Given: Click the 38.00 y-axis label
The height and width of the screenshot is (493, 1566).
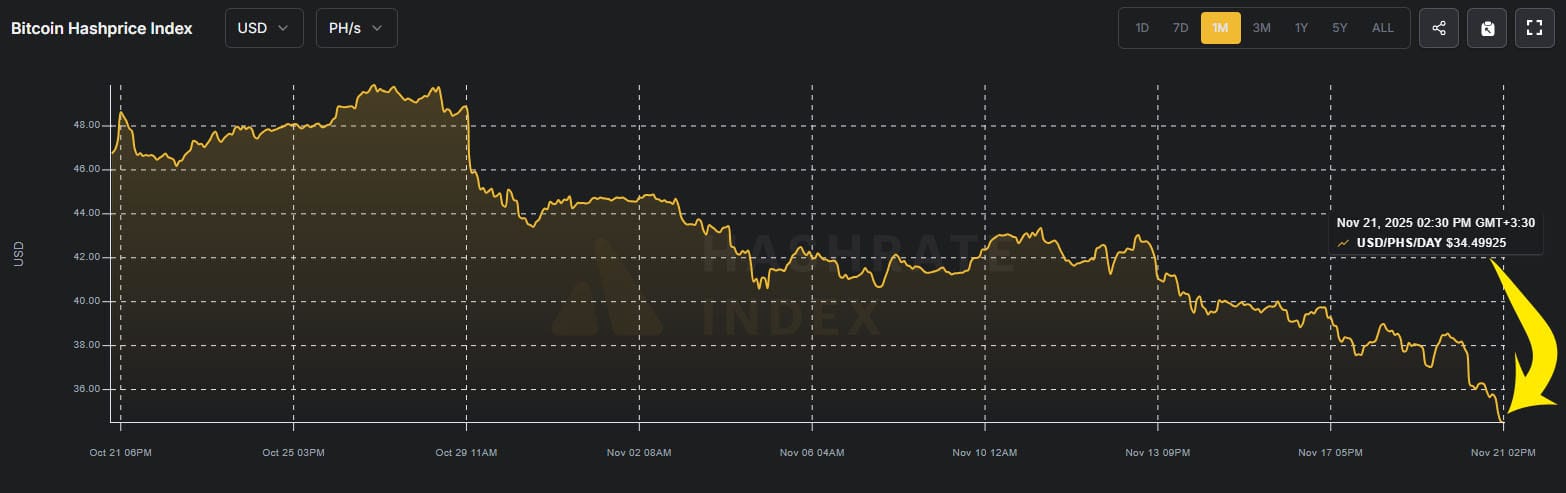Looking at the screenshot, I should pyautogui.click(x=87, y=345).
